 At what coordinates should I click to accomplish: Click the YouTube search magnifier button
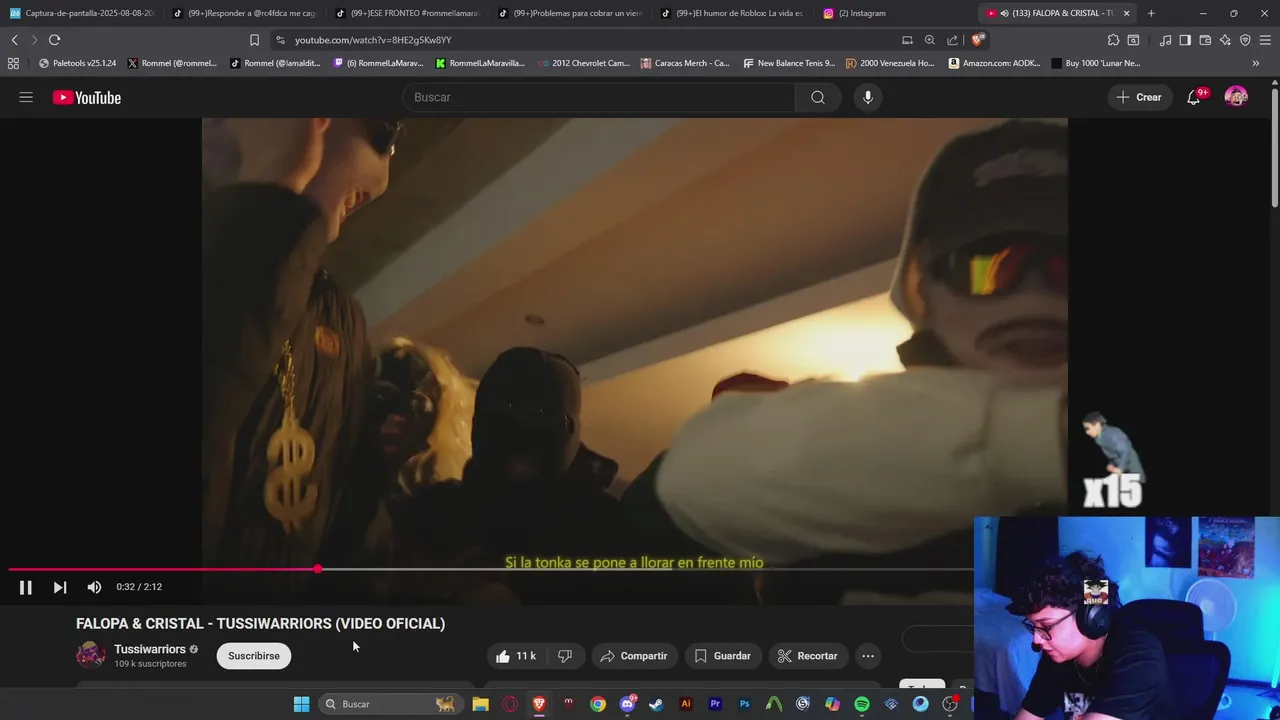(818, 97)
